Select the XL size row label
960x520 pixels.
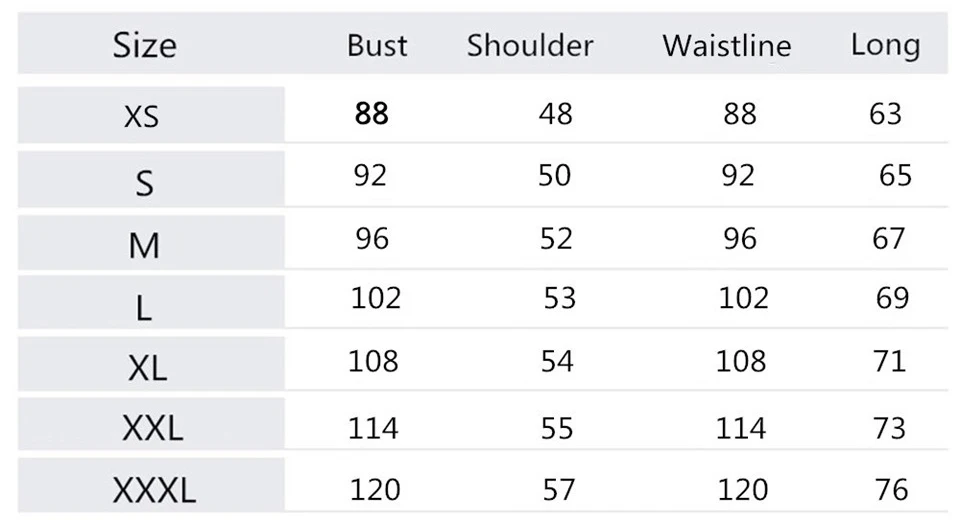[147, 369]
